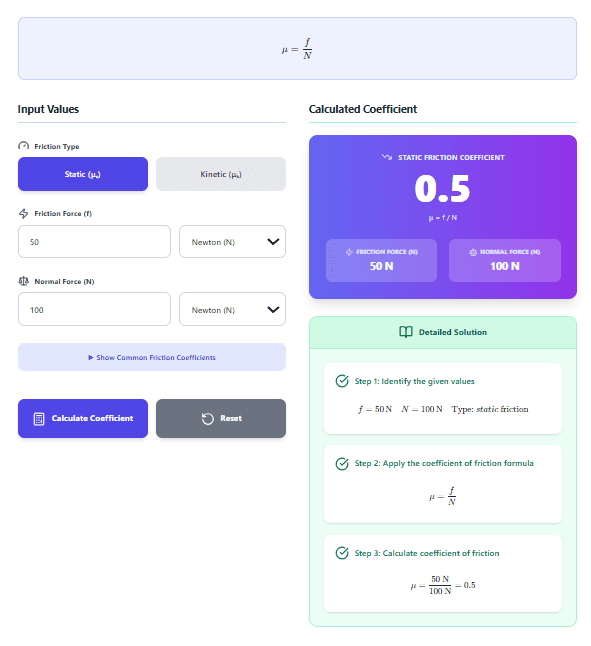Click the Normal Force input field
Viewport: 591px width, 646px height.
coord(94,309)
